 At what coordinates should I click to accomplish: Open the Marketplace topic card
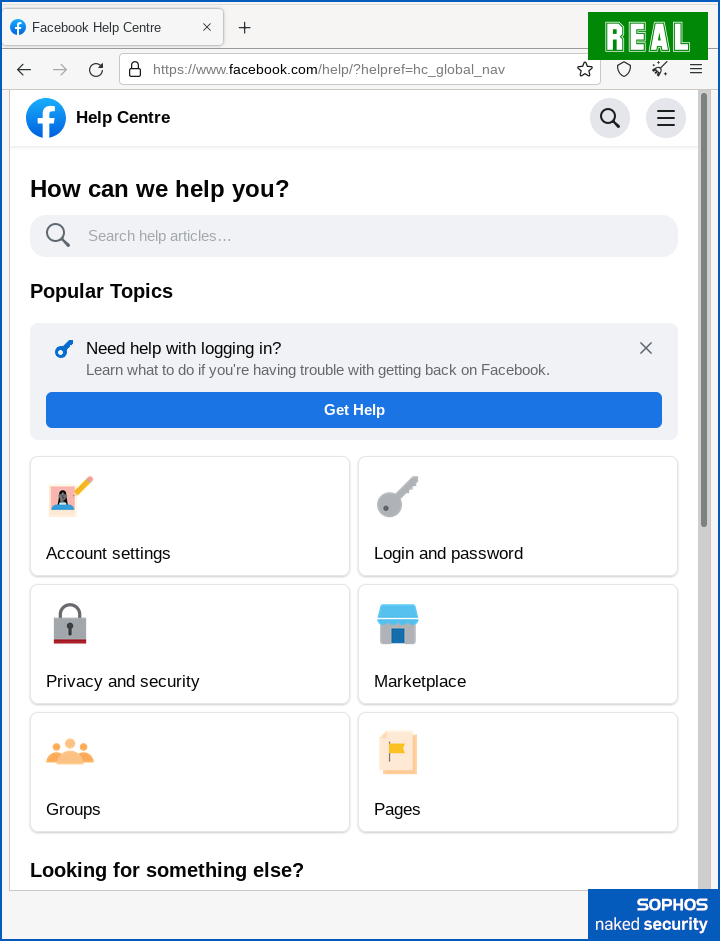click(518, 644)
